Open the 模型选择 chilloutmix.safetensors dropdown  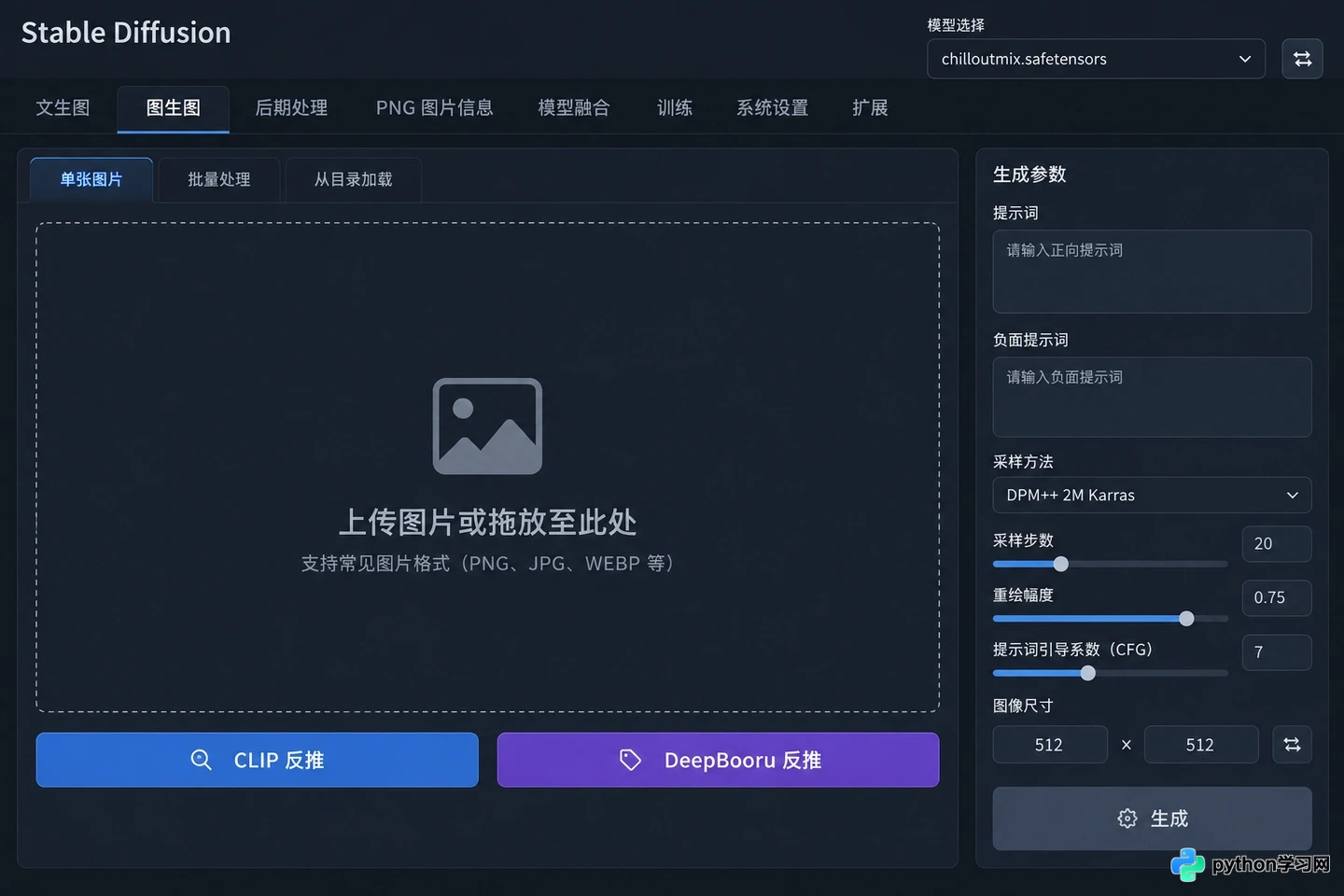1096,59
